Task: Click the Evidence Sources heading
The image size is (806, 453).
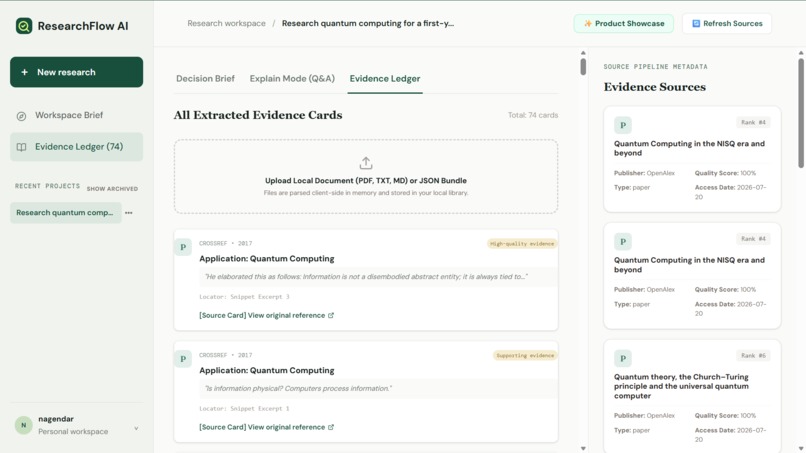Action: point(654,87)
